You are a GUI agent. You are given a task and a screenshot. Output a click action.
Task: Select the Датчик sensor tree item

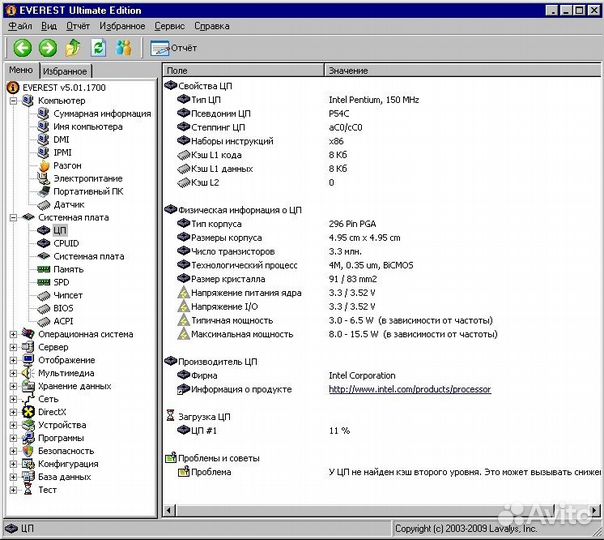[68, 204]
